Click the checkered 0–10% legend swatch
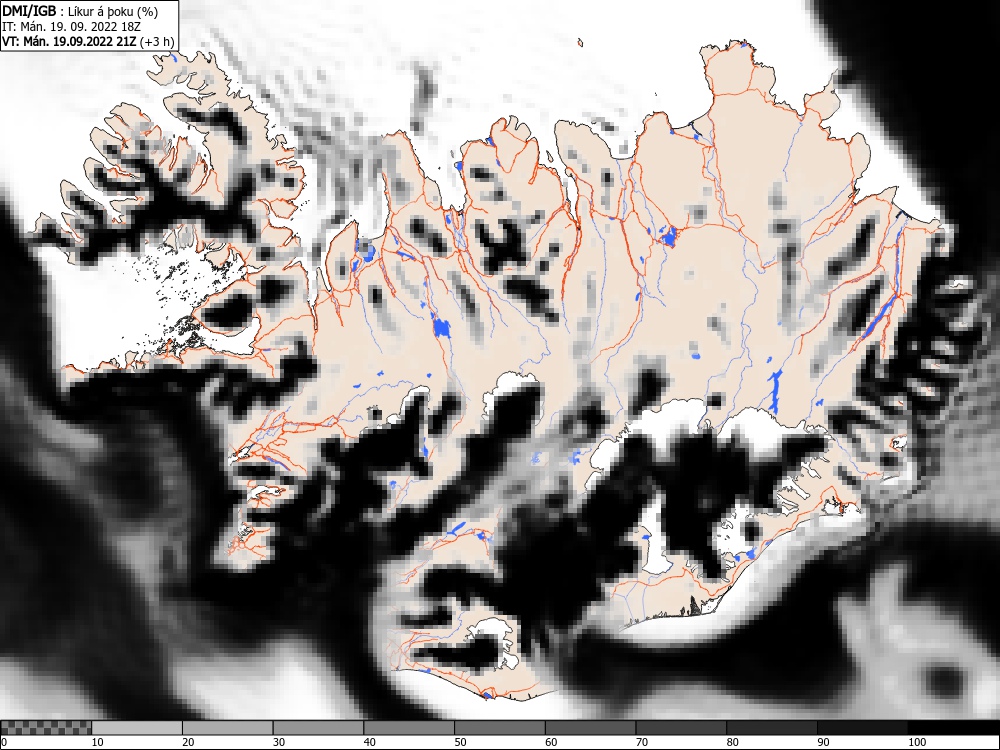This screenshot has width=1000, height=750. click(x=47, y=728)
